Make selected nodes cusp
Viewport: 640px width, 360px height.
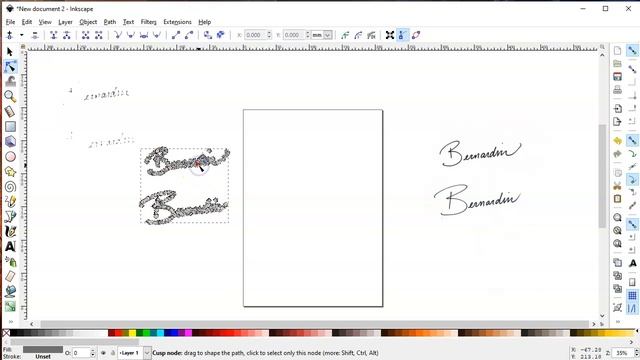pyautogui.click(x=118, y=35)
